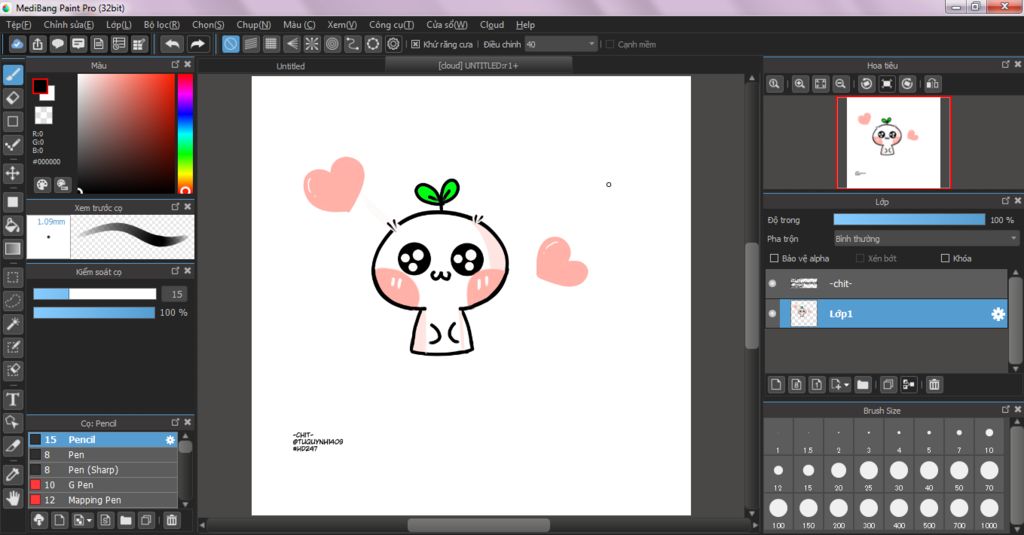
Task: Click the Redo arrow in toolbar
Action: (197, 44)
